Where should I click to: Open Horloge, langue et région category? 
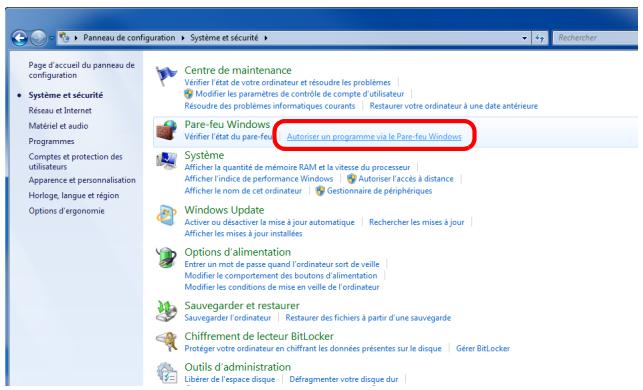point(74,196)
